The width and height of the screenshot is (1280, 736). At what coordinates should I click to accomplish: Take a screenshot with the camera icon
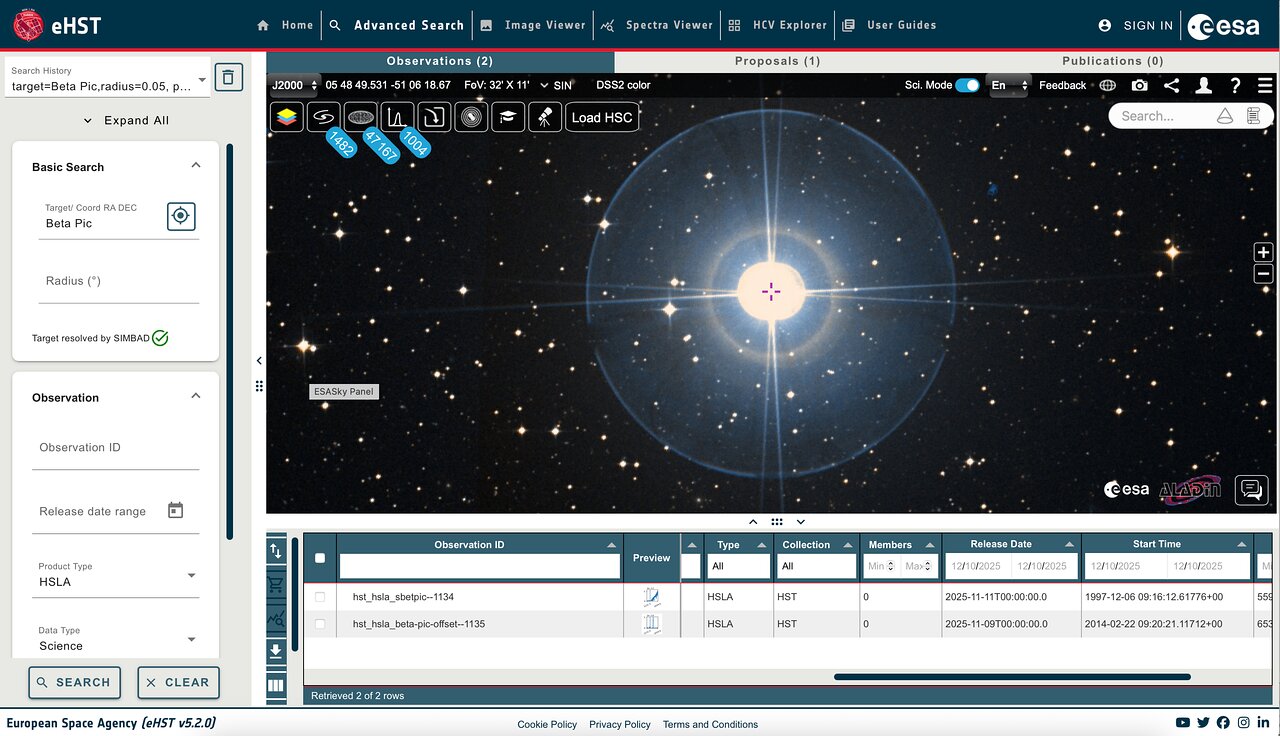pyautogui.click(x=1139, y=86)
